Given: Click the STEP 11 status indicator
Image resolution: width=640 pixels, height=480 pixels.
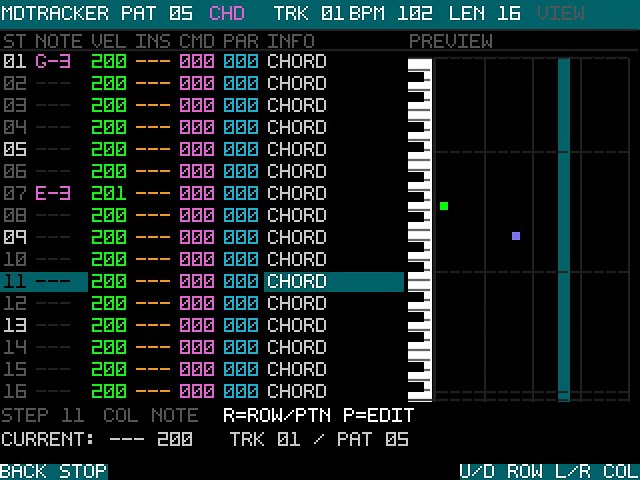Looking at the screenshot, I should click(x=43, y=416).
